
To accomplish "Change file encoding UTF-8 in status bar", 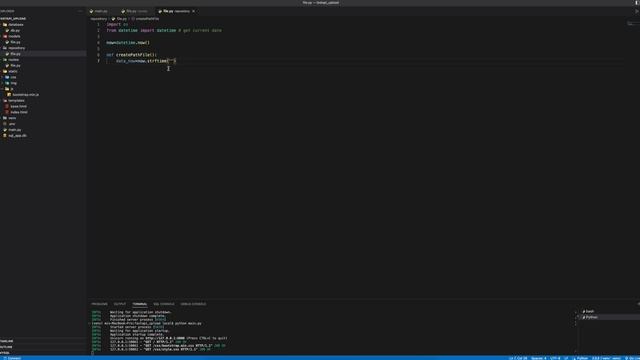I will (555, 358).
